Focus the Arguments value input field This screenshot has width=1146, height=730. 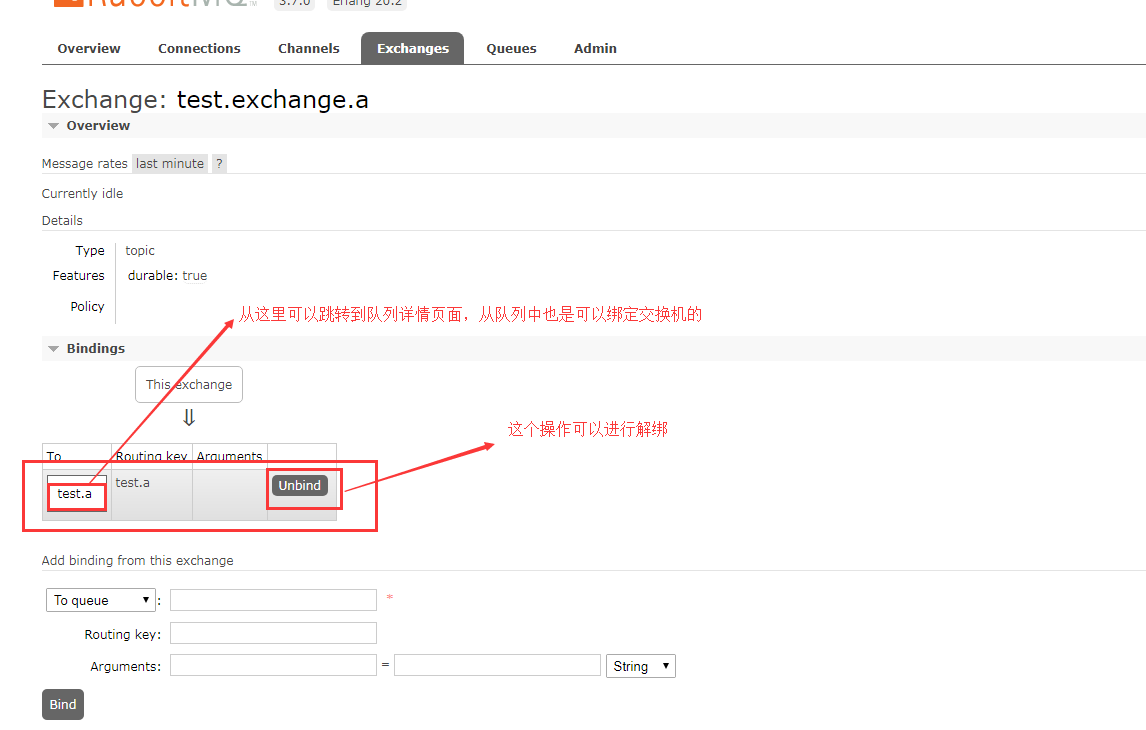click(497, 665)
